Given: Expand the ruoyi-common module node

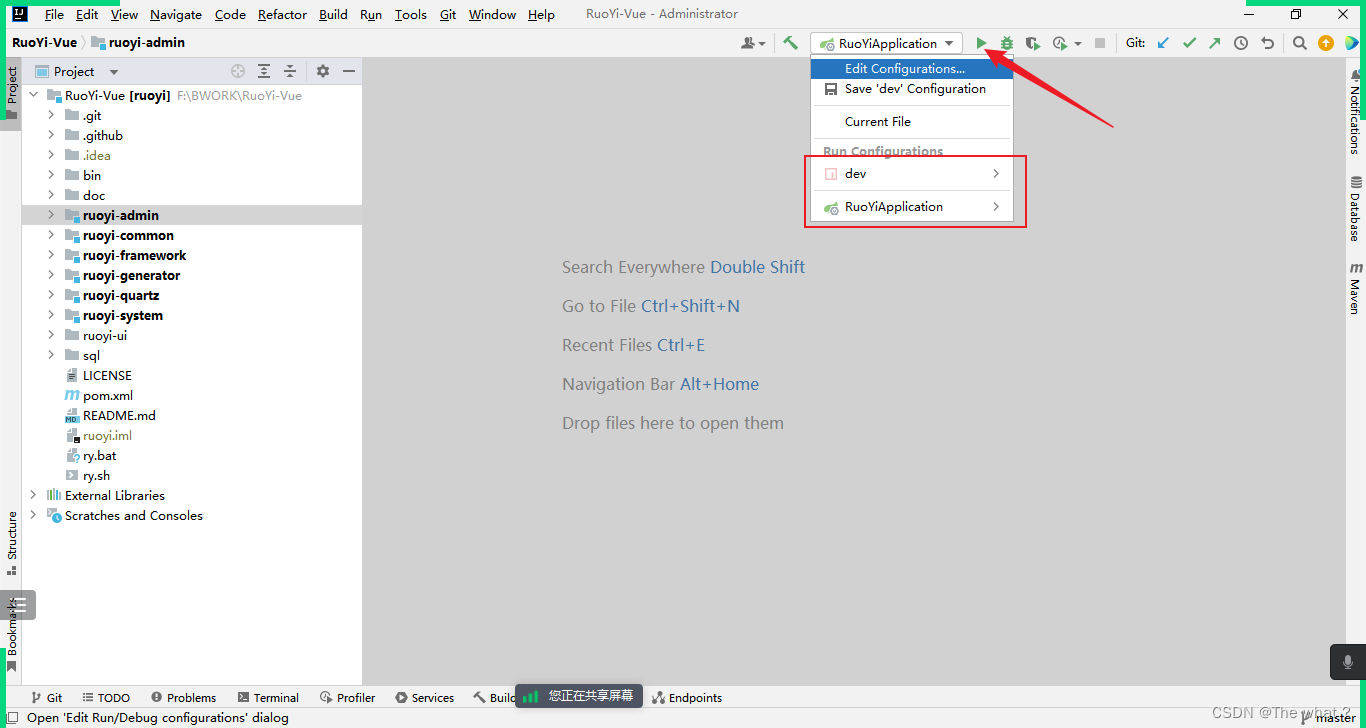Looking at the screenshot, I should (51, 235).
